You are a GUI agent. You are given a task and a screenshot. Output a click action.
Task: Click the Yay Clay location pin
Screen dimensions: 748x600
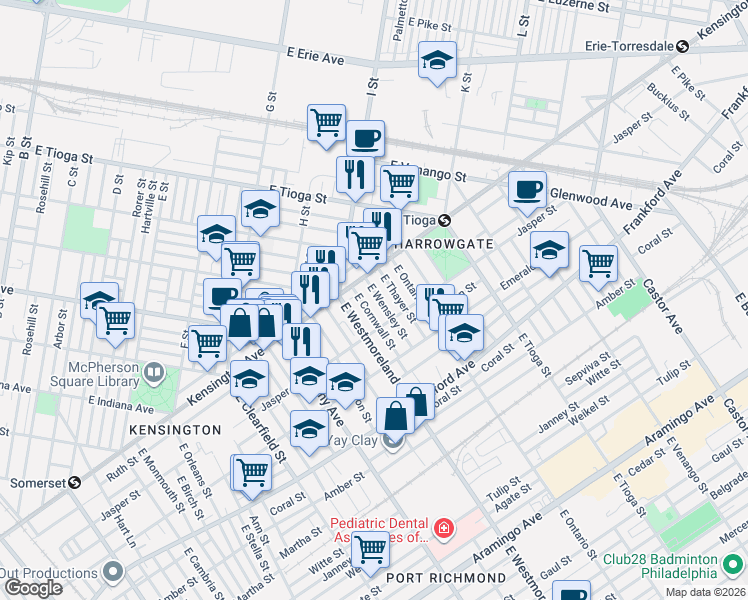tap(394, 442)
